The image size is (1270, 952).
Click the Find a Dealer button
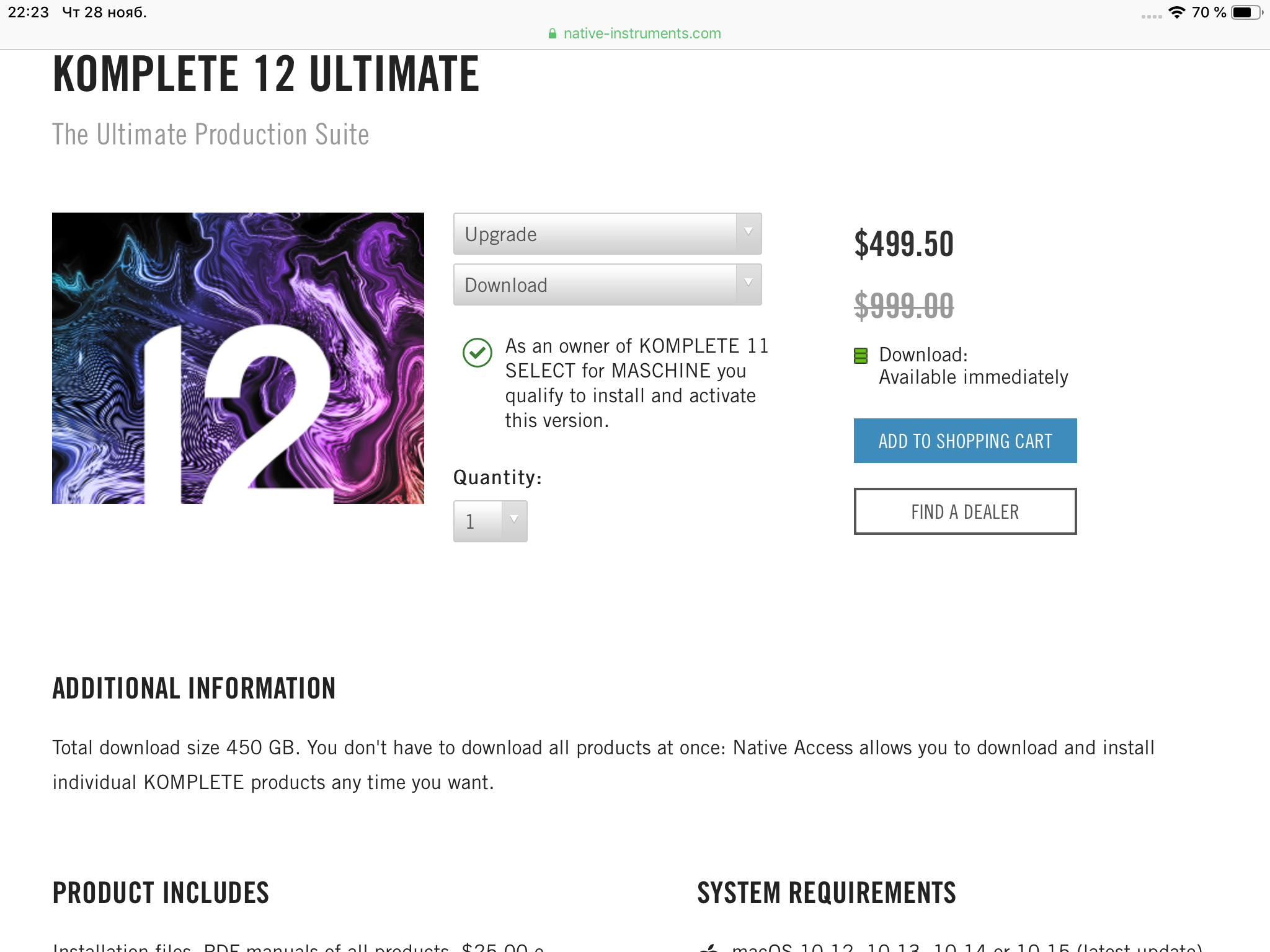[x=965, y=511]
